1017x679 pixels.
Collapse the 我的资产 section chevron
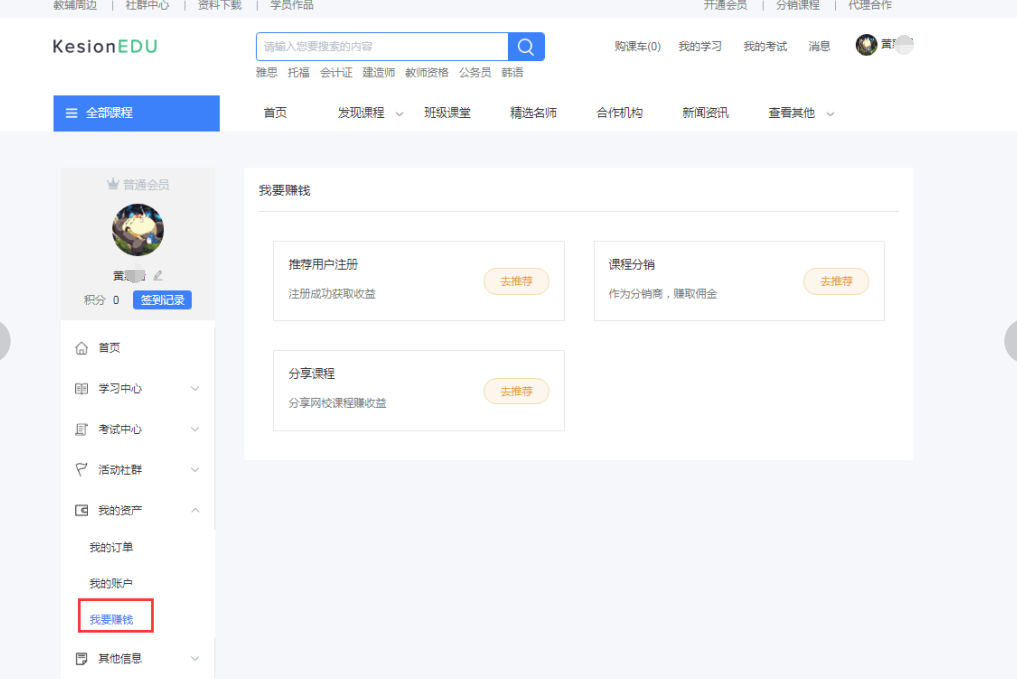[x=195, y=510]
